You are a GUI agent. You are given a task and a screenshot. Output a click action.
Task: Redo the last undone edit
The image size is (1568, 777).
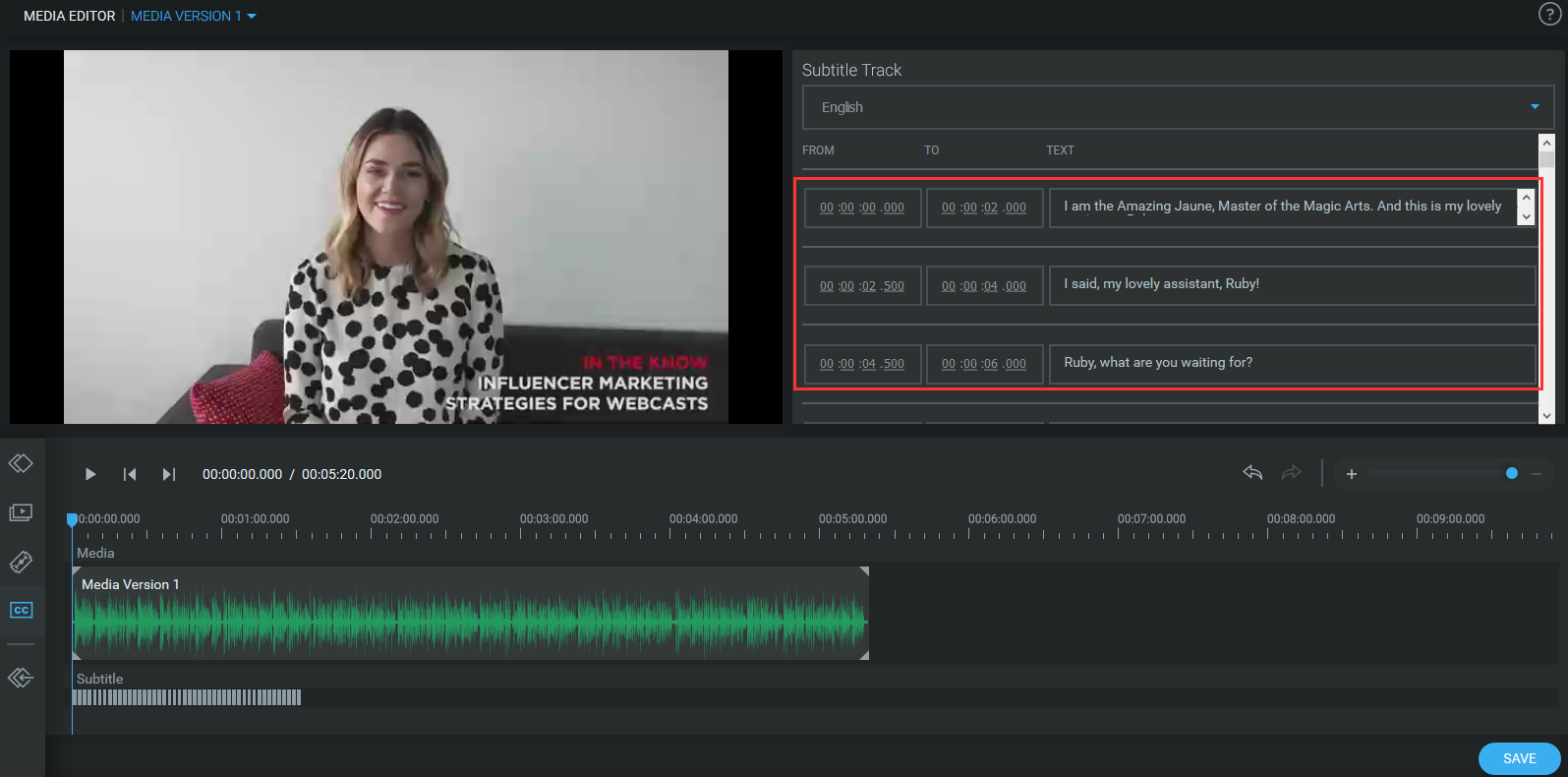pyautogui.click(x=1291, y=473)
